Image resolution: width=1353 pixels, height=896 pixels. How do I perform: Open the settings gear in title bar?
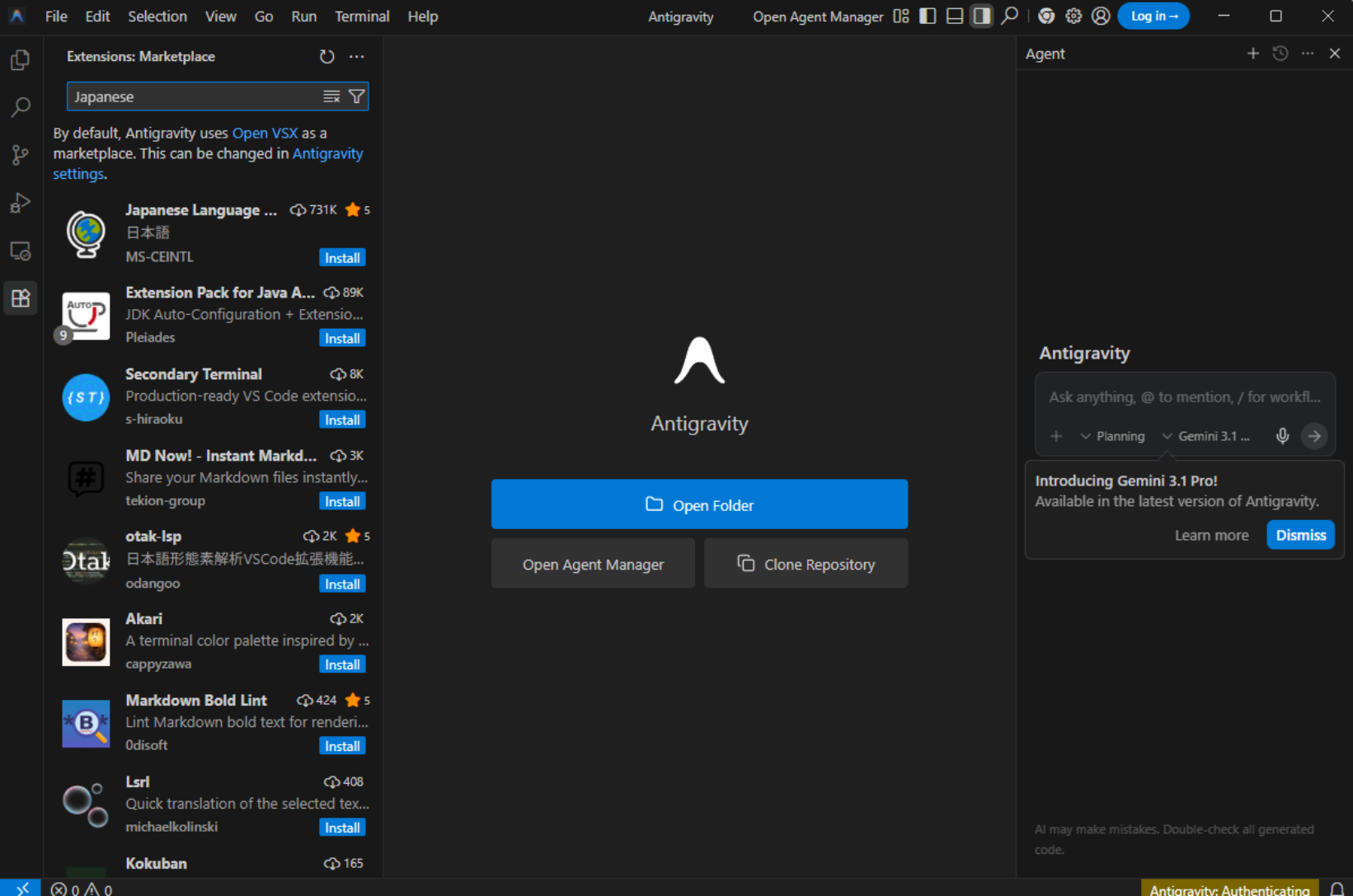(1073, 16)
